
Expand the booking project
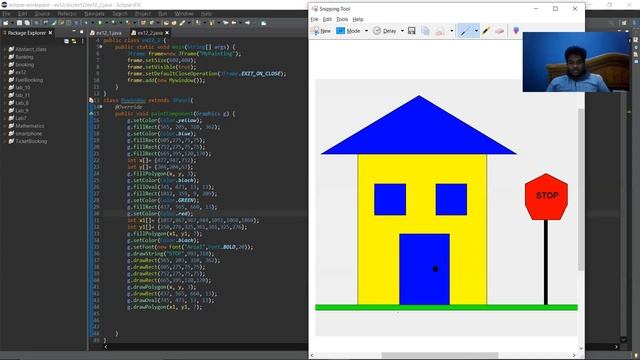pyautogui.click(x=5, y=65)
